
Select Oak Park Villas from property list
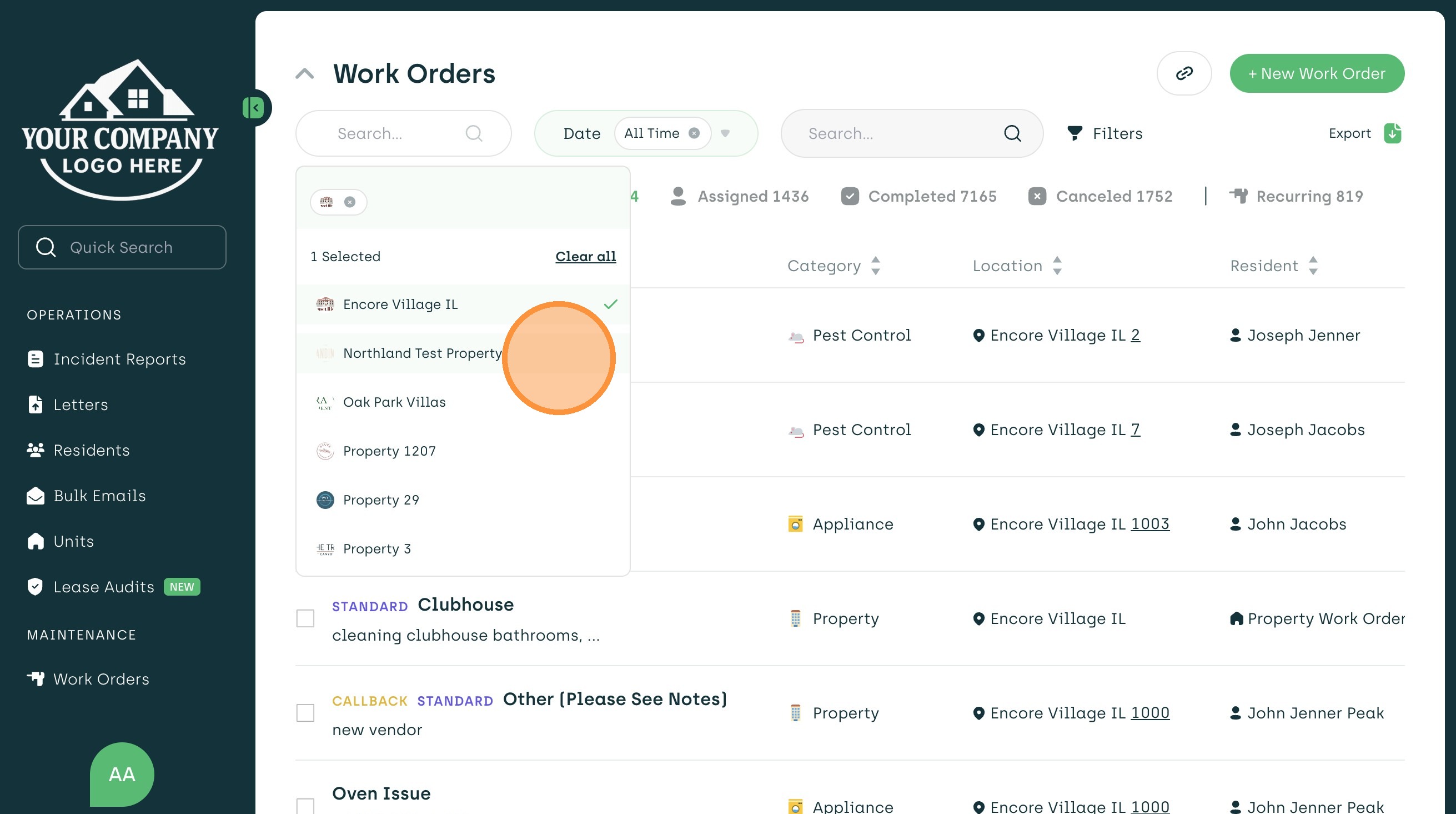click(x=394, y=402)
